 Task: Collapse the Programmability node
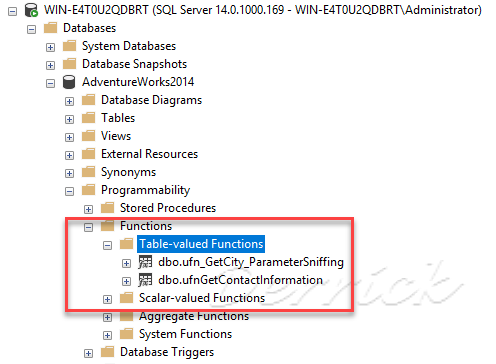[x=69, y=192]
